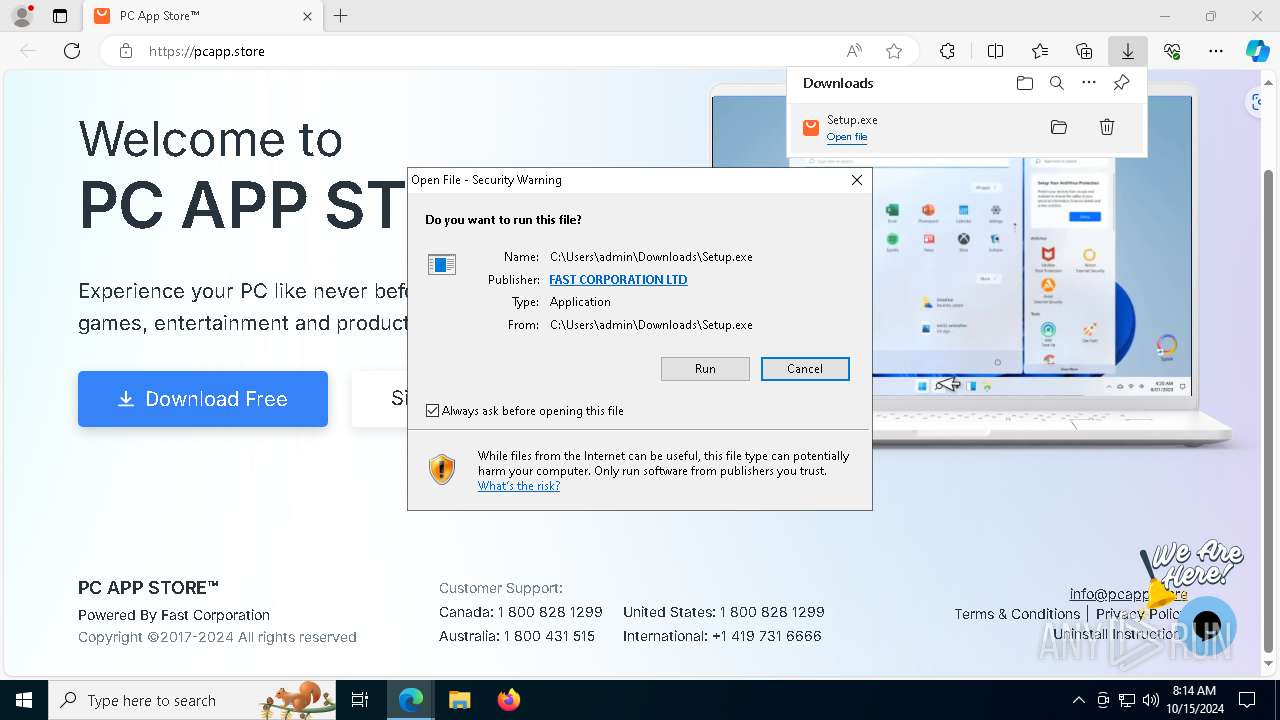Open the Copilot sidebar icon
The image size is (1280, 720).
click(x=1257, y=51)
